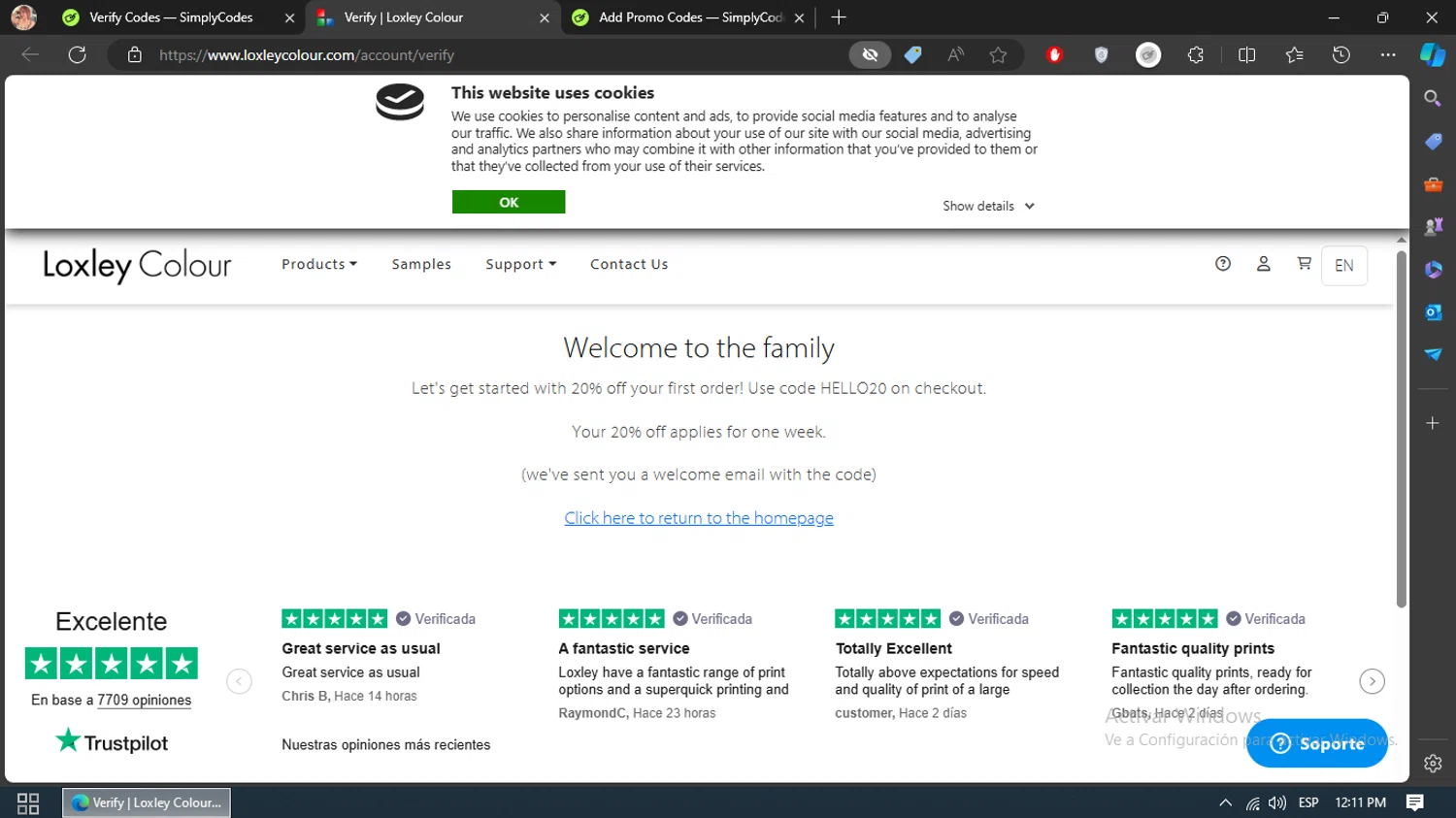
Task: Open Loxley help question icon
Action: 1223,263
